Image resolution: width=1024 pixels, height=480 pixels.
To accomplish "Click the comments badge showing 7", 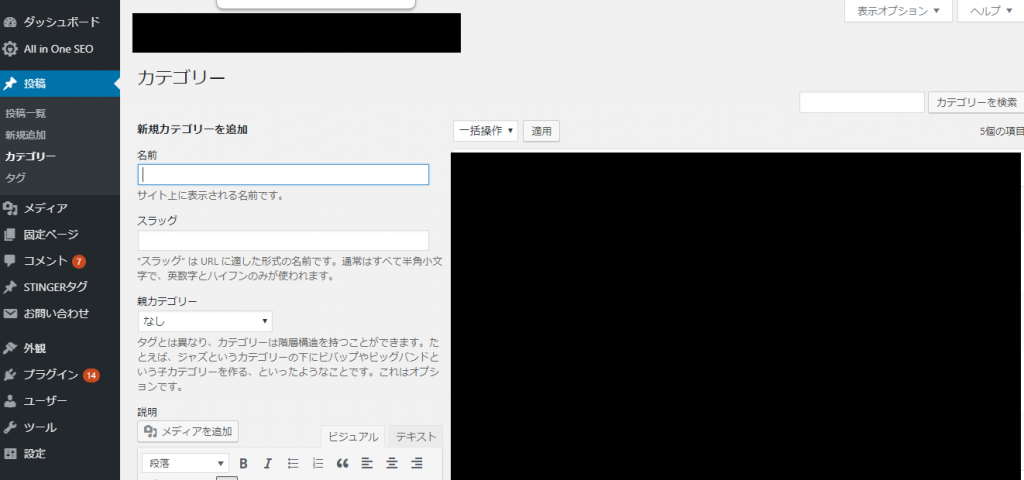I will point(79,261).
